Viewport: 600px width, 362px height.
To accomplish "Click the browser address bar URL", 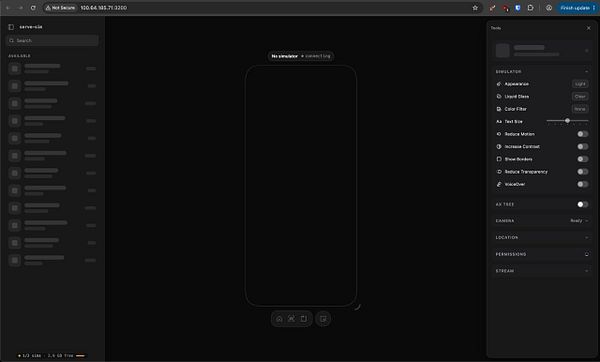I will point(104,8).
